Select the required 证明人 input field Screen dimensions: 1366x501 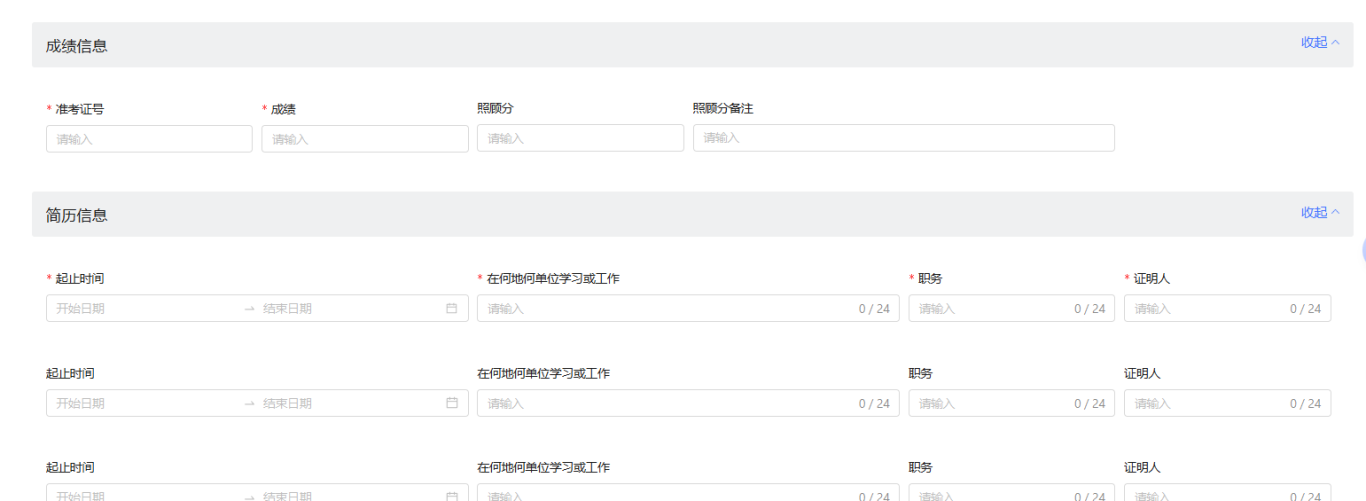click(1205, 309)
